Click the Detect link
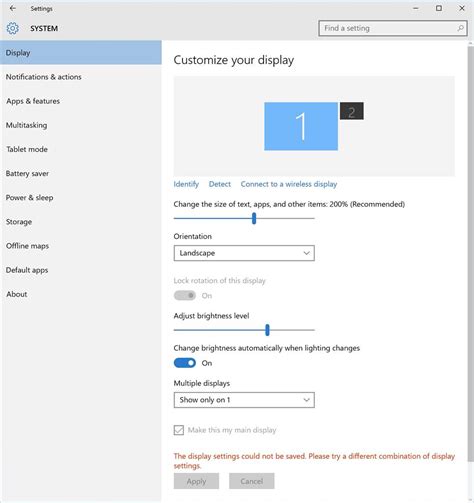Viewport: 474px width, 503px height. point(220,184)
